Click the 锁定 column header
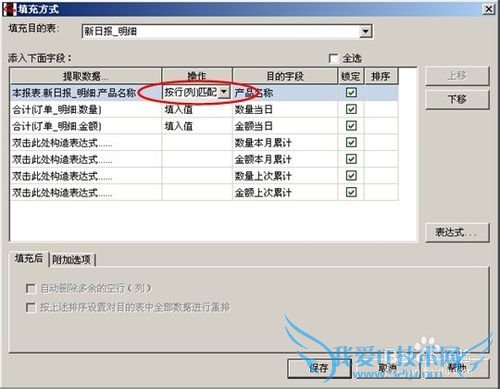 351,76
